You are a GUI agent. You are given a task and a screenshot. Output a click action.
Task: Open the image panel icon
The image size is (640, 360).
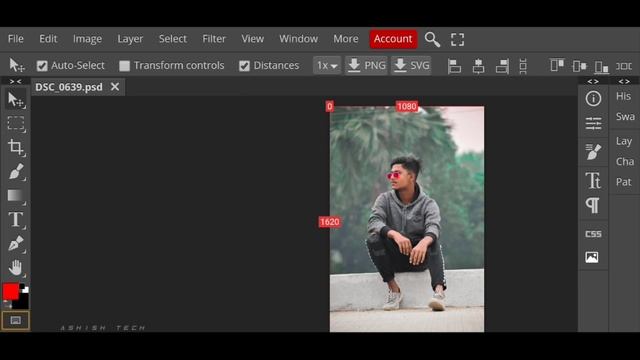pos(592,257)
